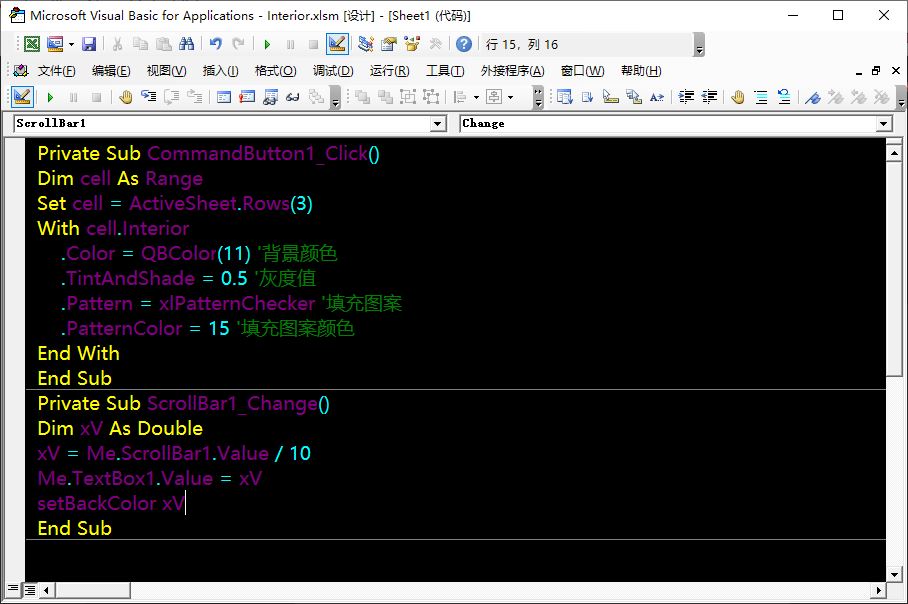
Task: Toggle Breakpoint hand icon in Edit toolbar
Action: 738,97
